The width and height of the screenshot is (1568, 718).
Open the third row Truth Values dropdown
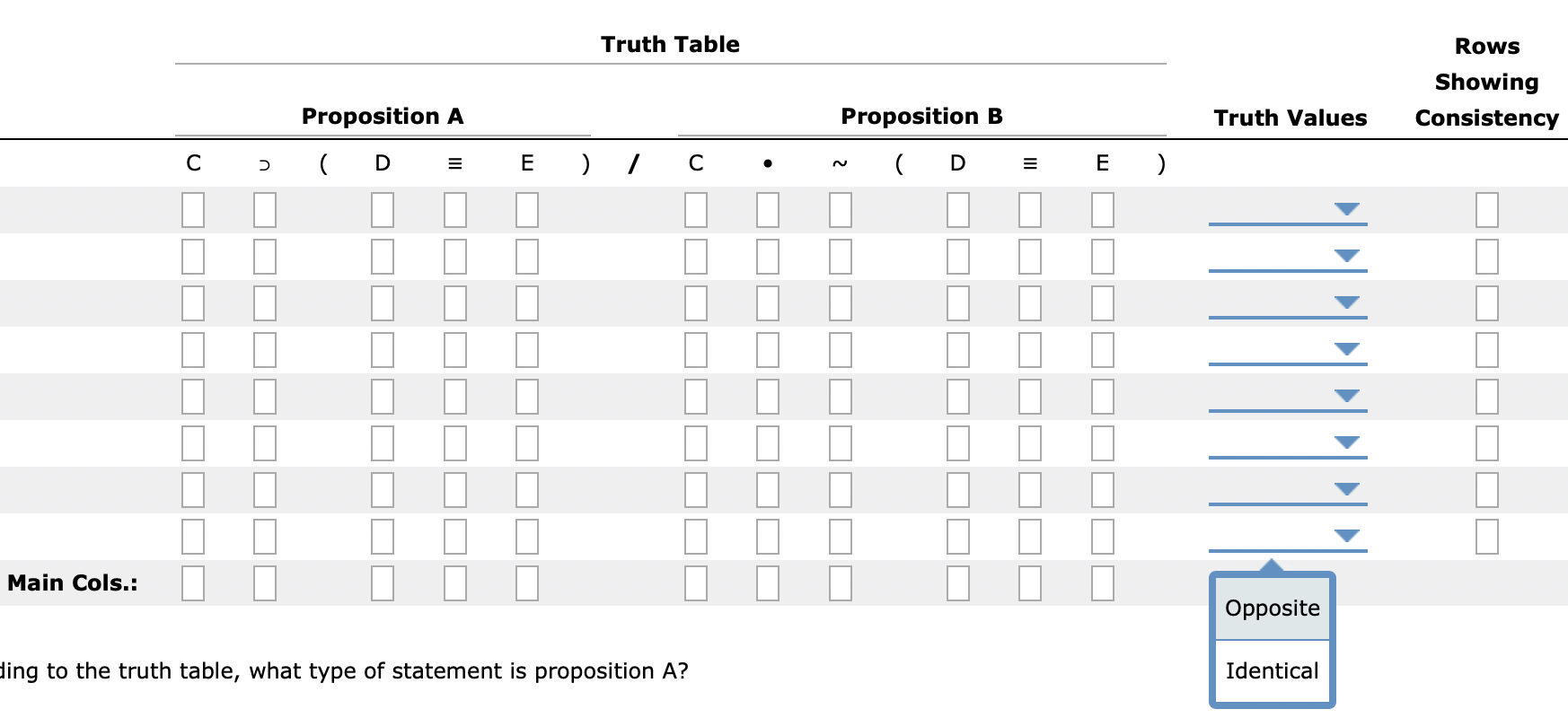pyautogui.click(x=1289, y=304)
